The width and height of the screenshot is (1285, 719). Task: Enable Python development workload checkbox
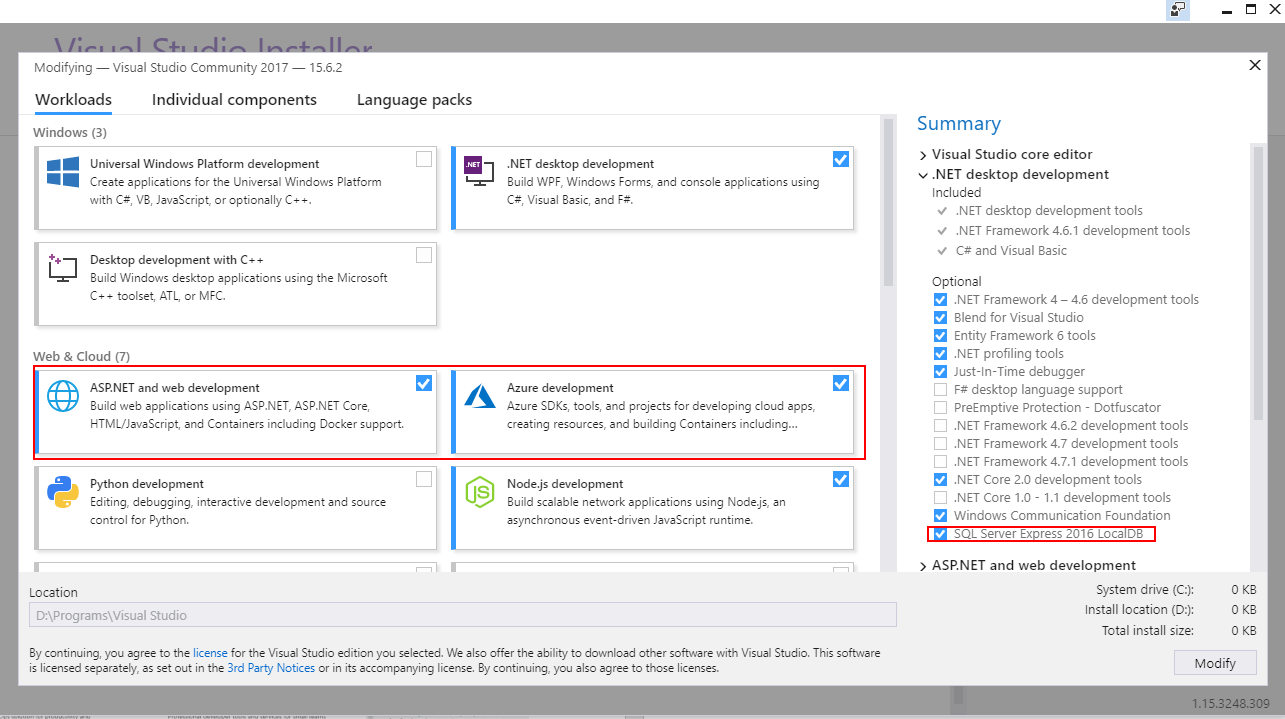click(x=424, y=479)
